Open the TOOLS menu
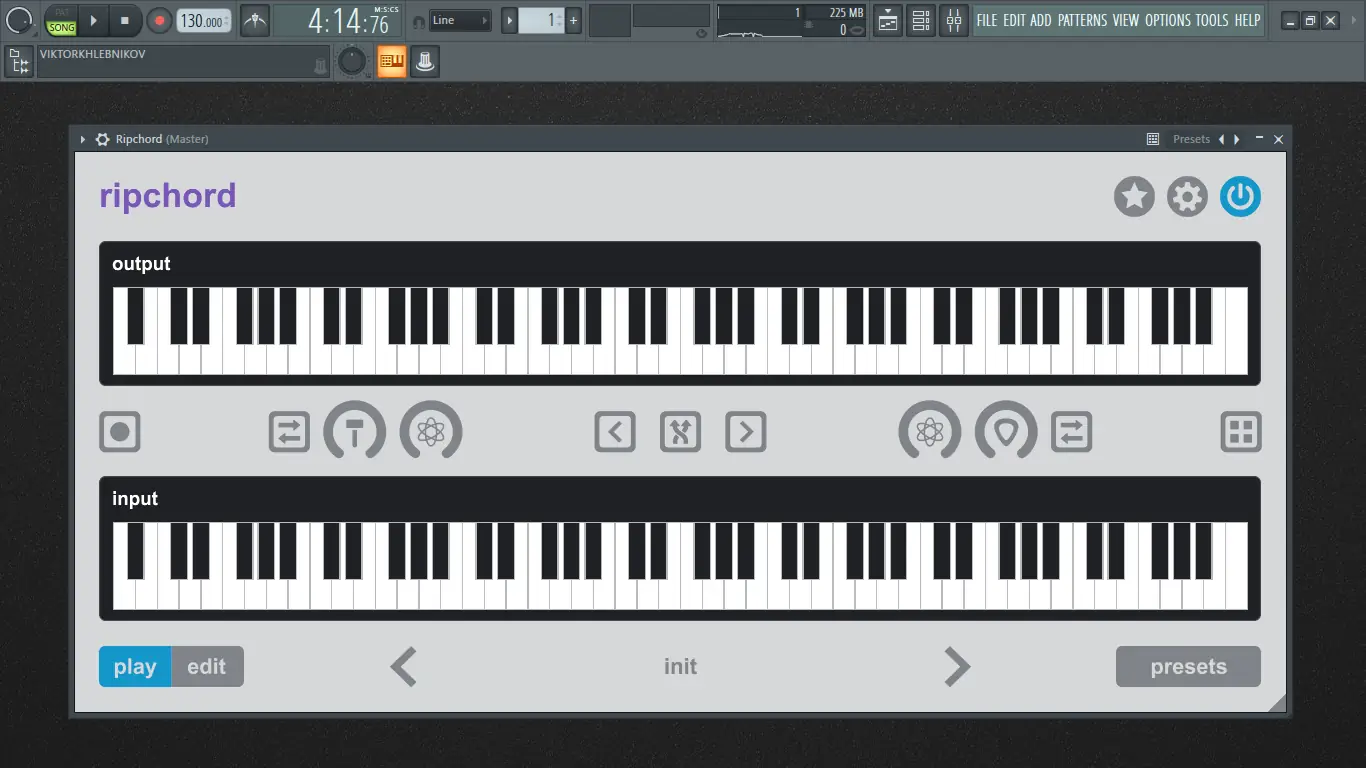 (x=1212, y=20)
